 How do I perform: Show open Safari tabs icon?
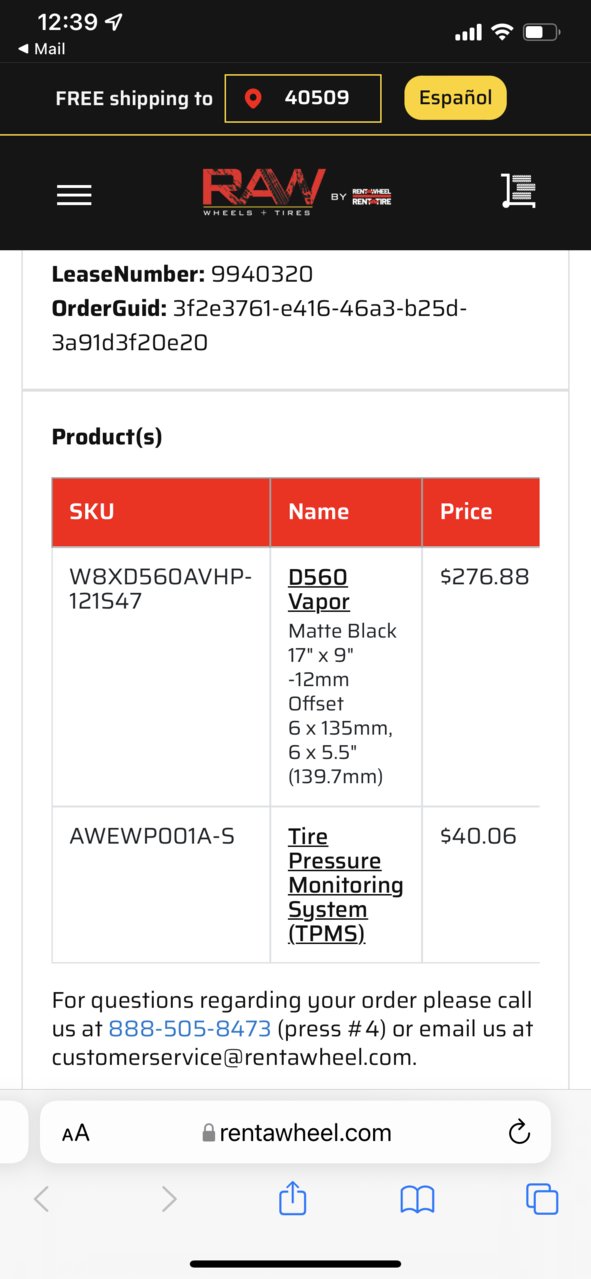point(542,1198)
